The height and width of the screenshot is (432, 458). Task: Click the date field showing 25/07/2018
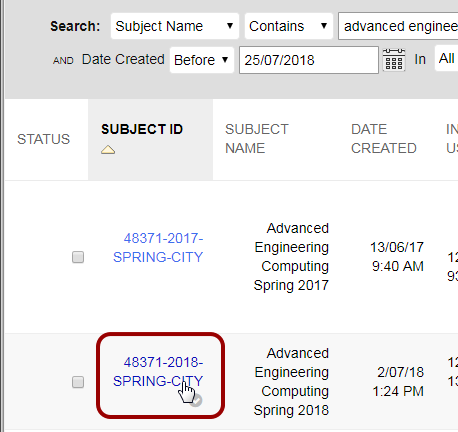309,60
